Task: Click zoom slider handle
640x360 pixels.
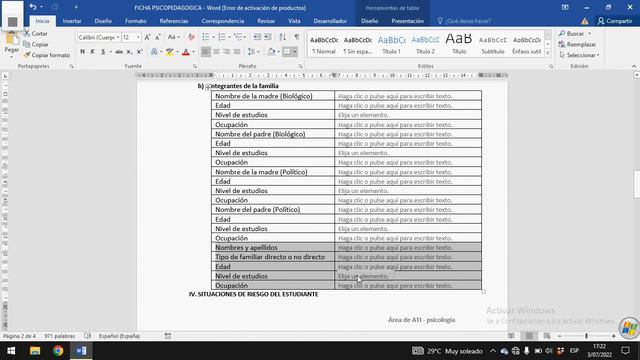Action: coord(587,336)
